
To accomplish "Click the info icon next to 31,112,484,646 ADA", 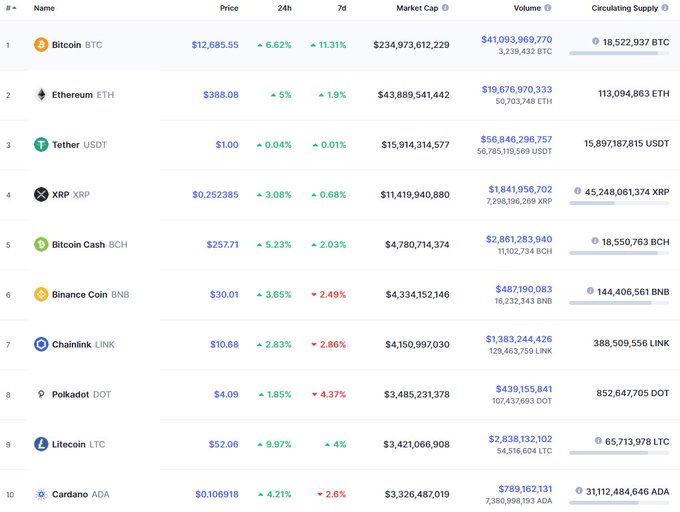I will tap(579, 491).
